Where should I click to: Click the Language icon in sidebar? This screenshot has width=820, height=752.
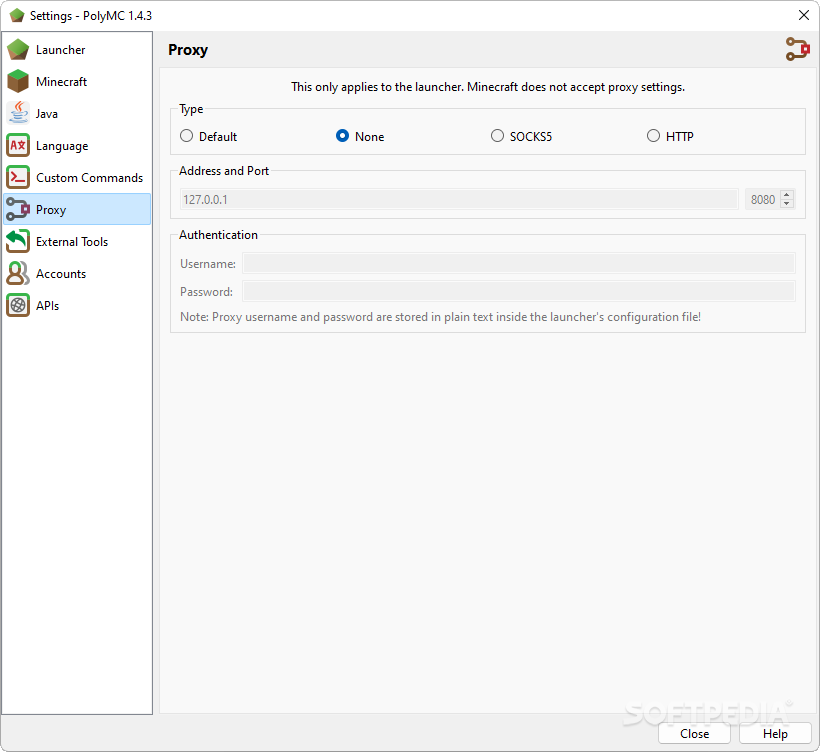[x=18, y=145]
